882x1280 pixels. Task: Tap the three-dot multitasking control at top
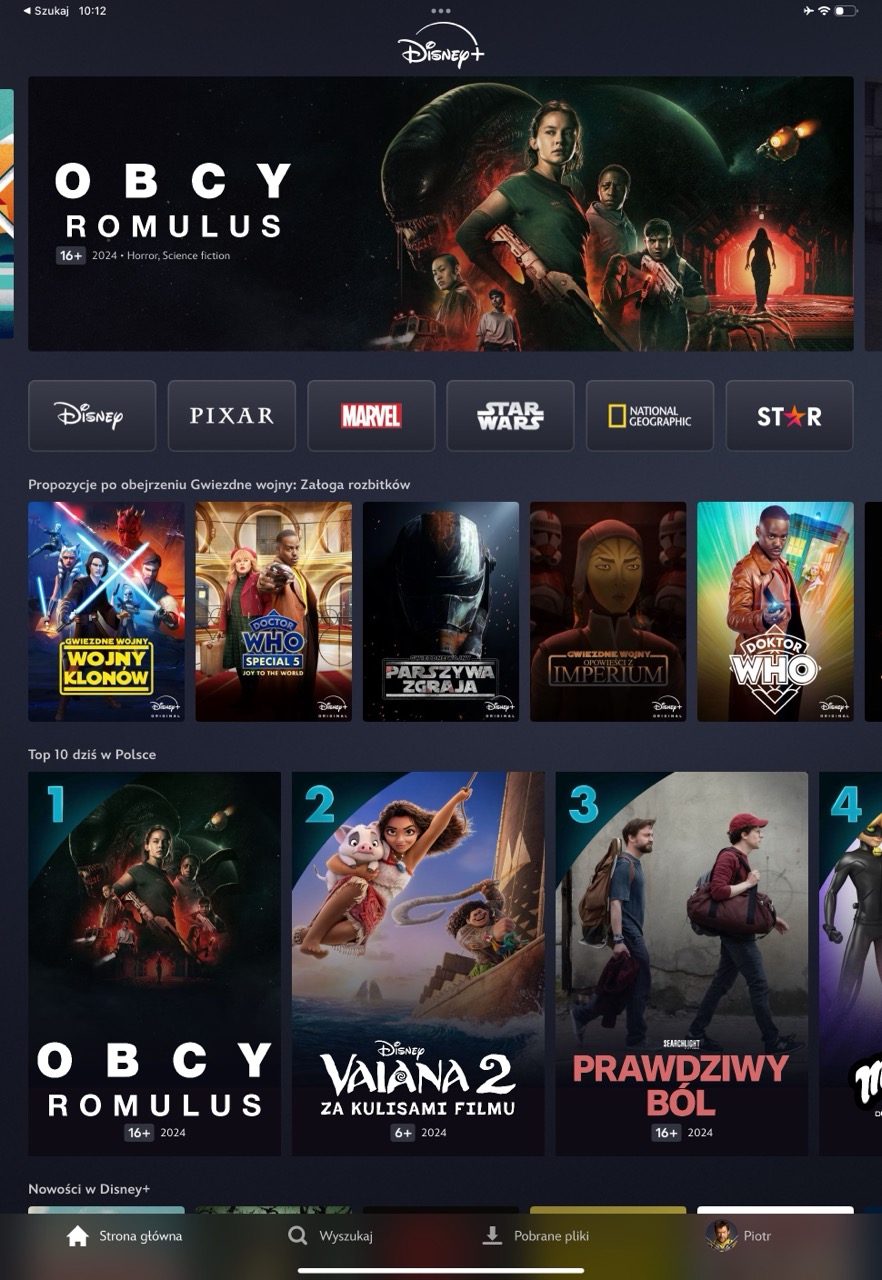pos(441,11)
